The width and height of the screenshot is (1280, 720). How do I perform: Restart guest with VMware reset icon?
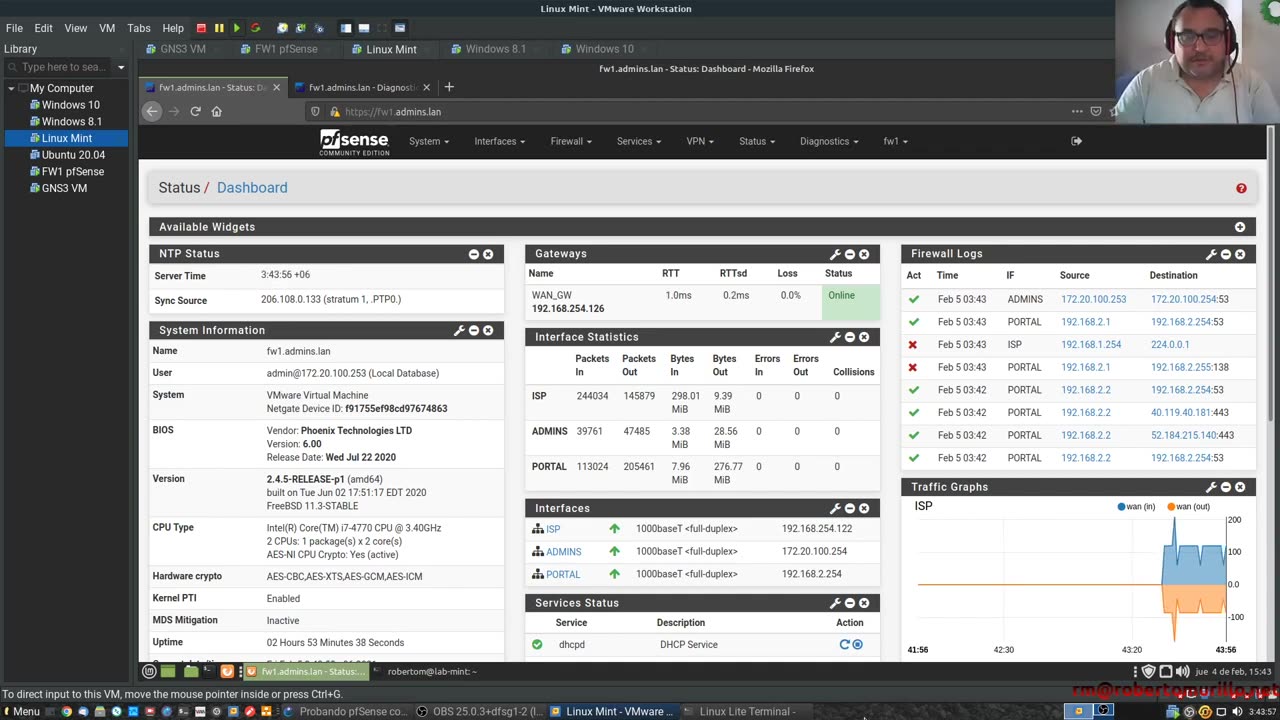(255, 28)
